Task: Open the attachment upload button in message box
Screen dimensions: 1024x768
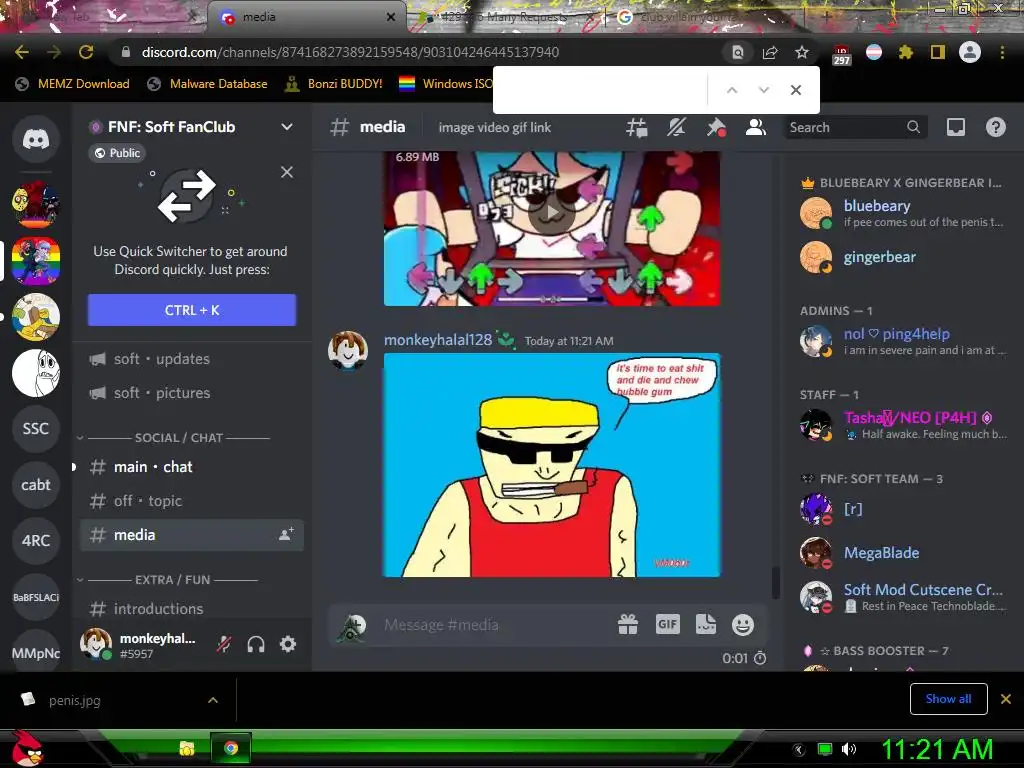Action: [x=353, y=626]
